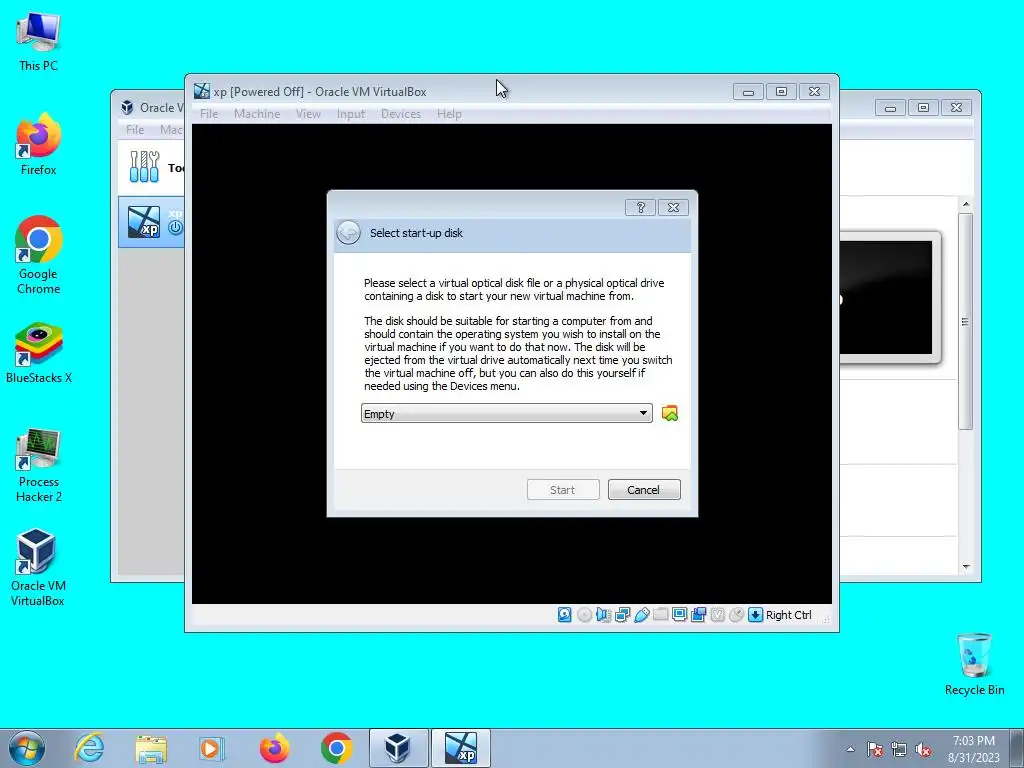Image resolution: width=1024 pixels, height=768 pixels.
Task: Click the keyboard capture host key icon
Action: click(x=755, y=615)
